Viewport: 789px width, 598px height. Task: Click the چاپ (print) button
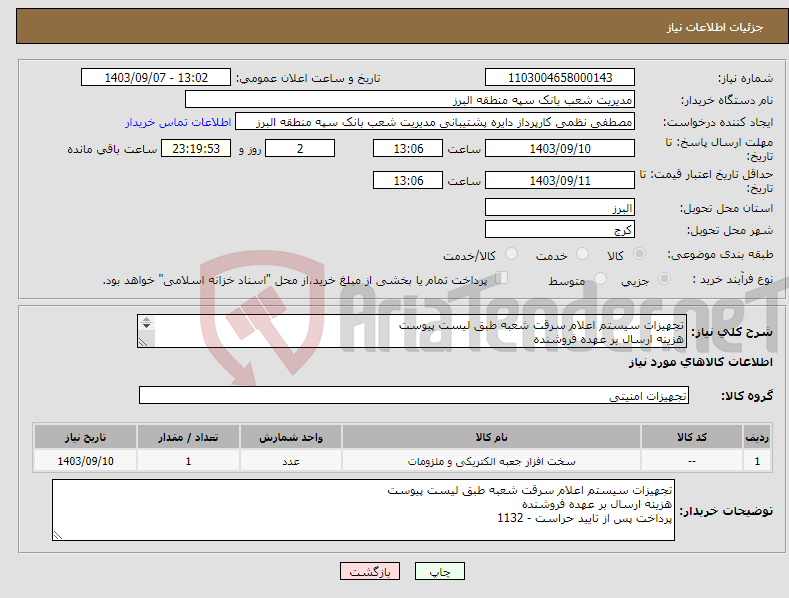tap(439, 571)
